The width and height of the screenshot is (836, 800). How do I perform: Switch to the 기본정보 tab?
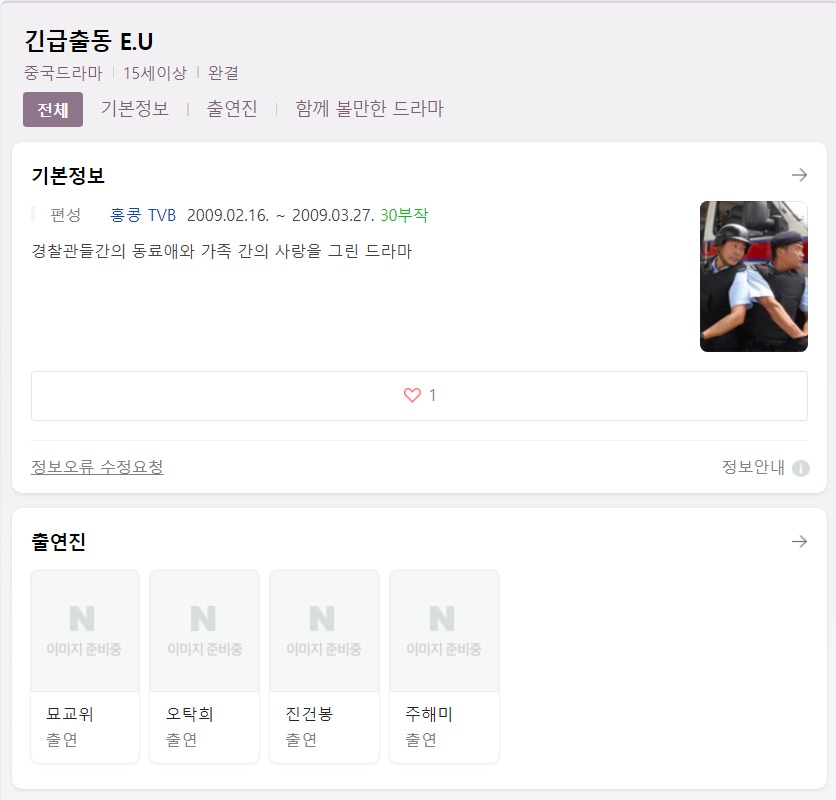coord(135,108)
